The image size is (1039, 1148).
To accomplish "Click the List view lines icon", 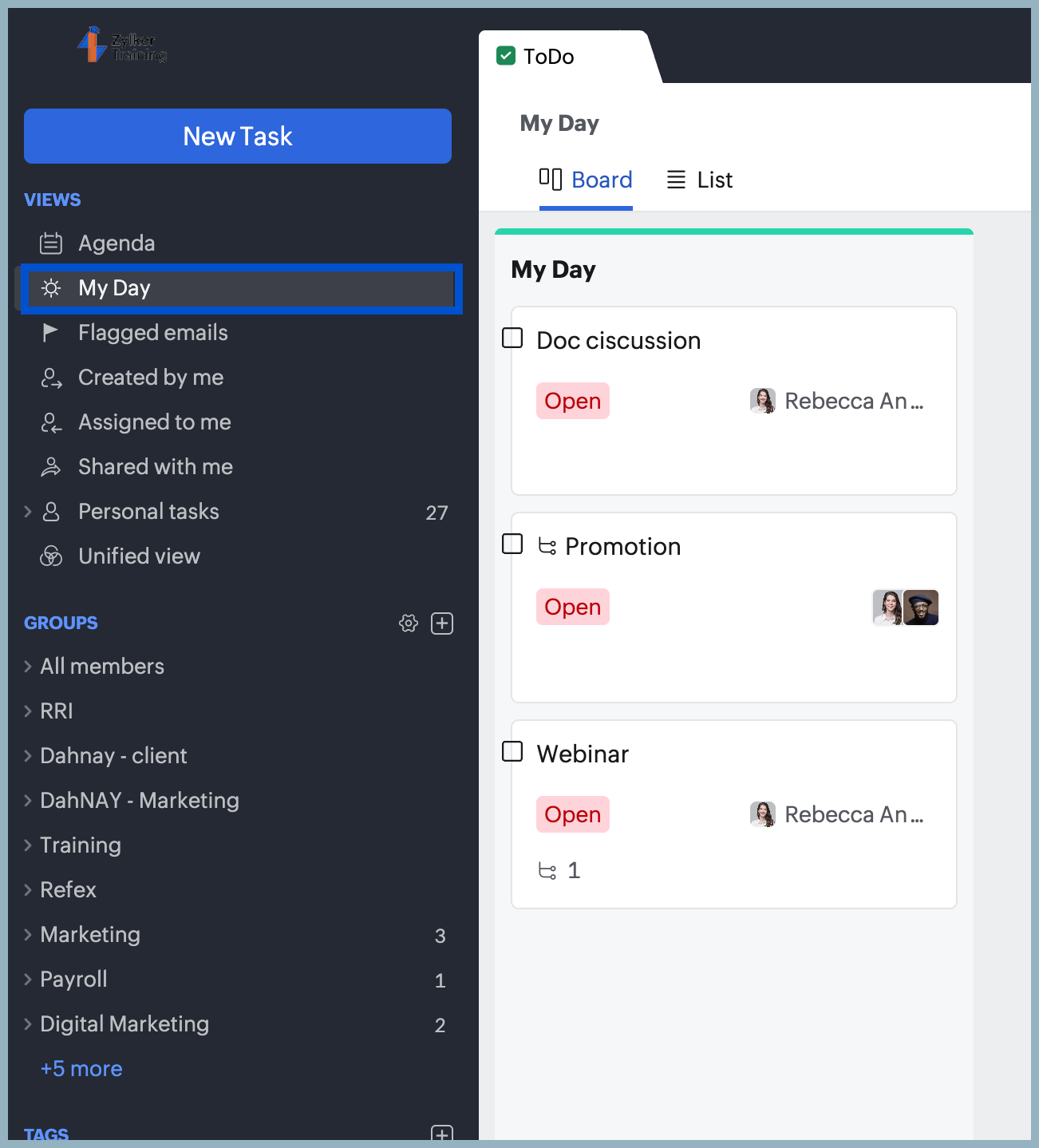I will pos(676,180).
